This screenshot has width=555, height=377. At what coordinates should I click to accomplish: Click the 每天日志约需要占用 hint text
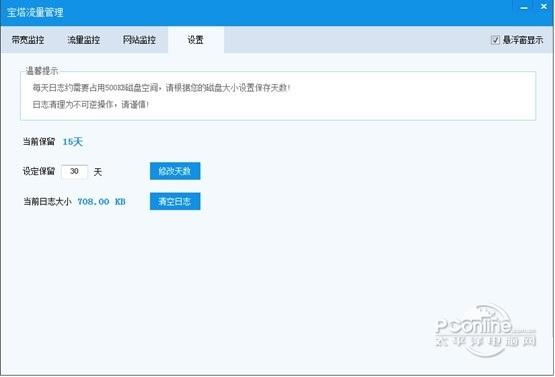coord(161,88)
